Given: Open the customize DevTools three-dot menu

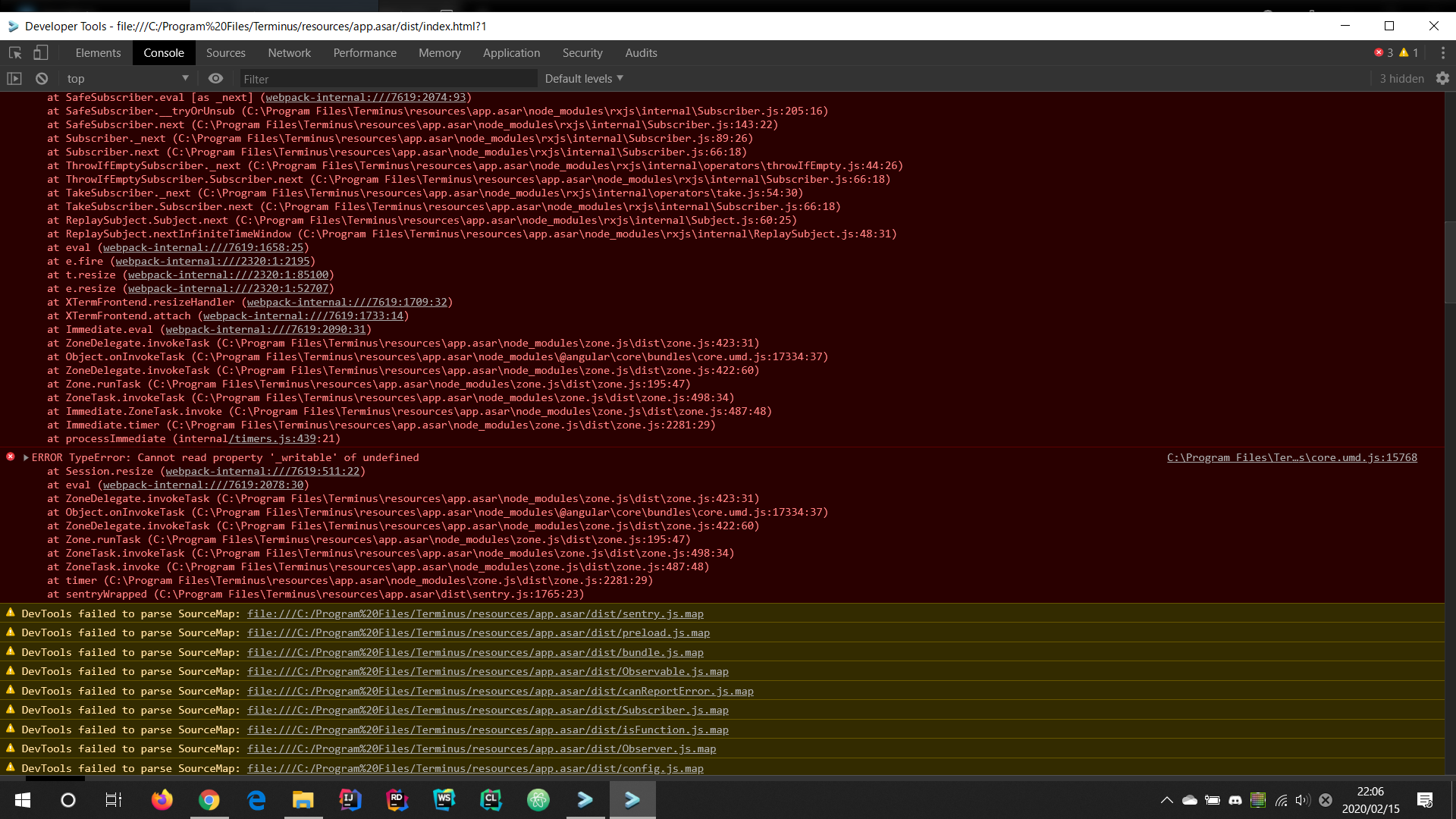Looking at the screenshot, I should (x=1444, y=52).
